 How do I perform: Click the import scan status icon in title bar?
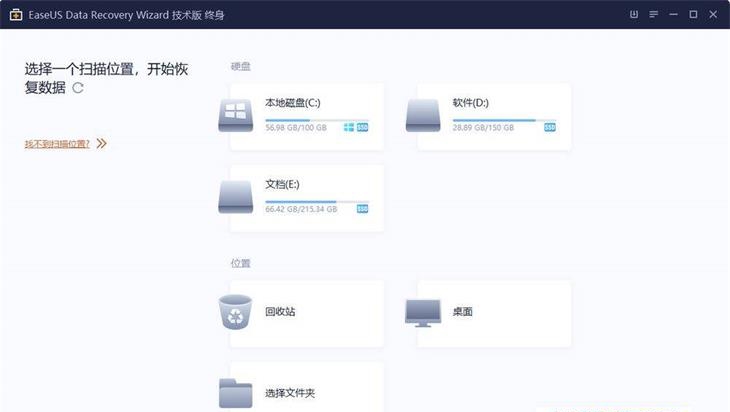pos(634,14)
